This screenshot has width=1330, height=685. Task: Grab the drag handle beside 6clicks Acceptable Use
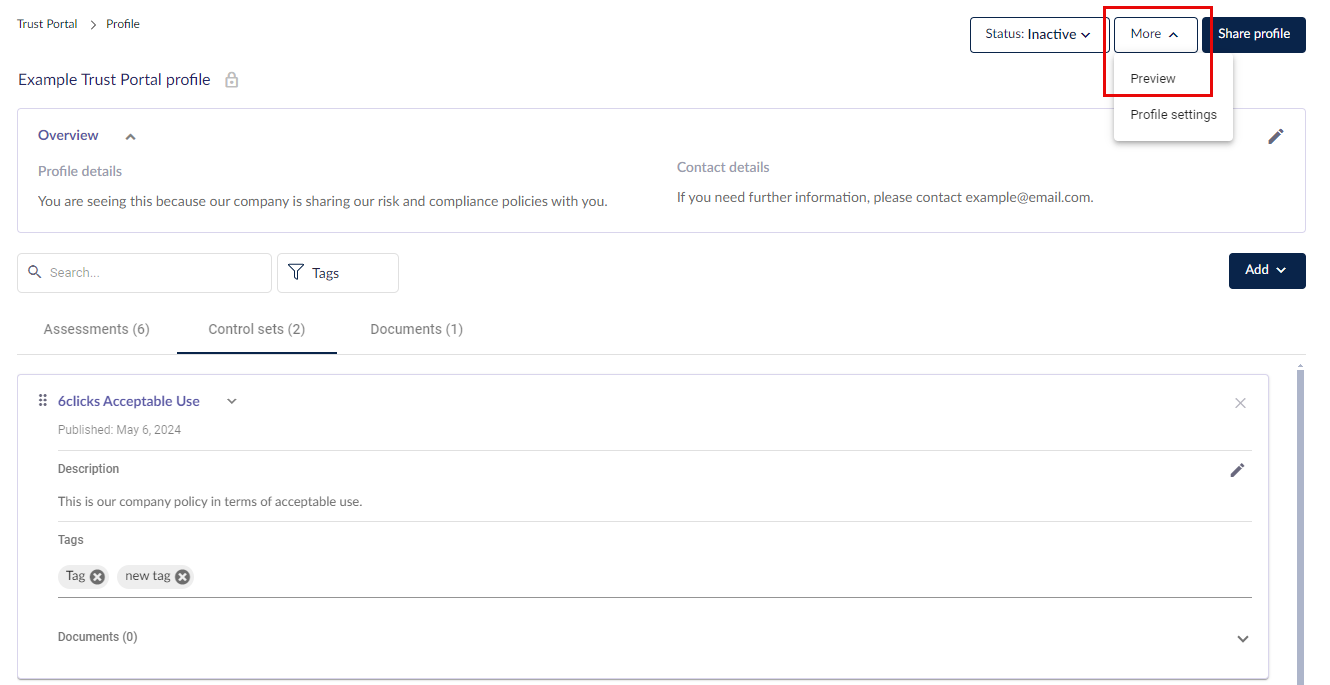(43, 401)
